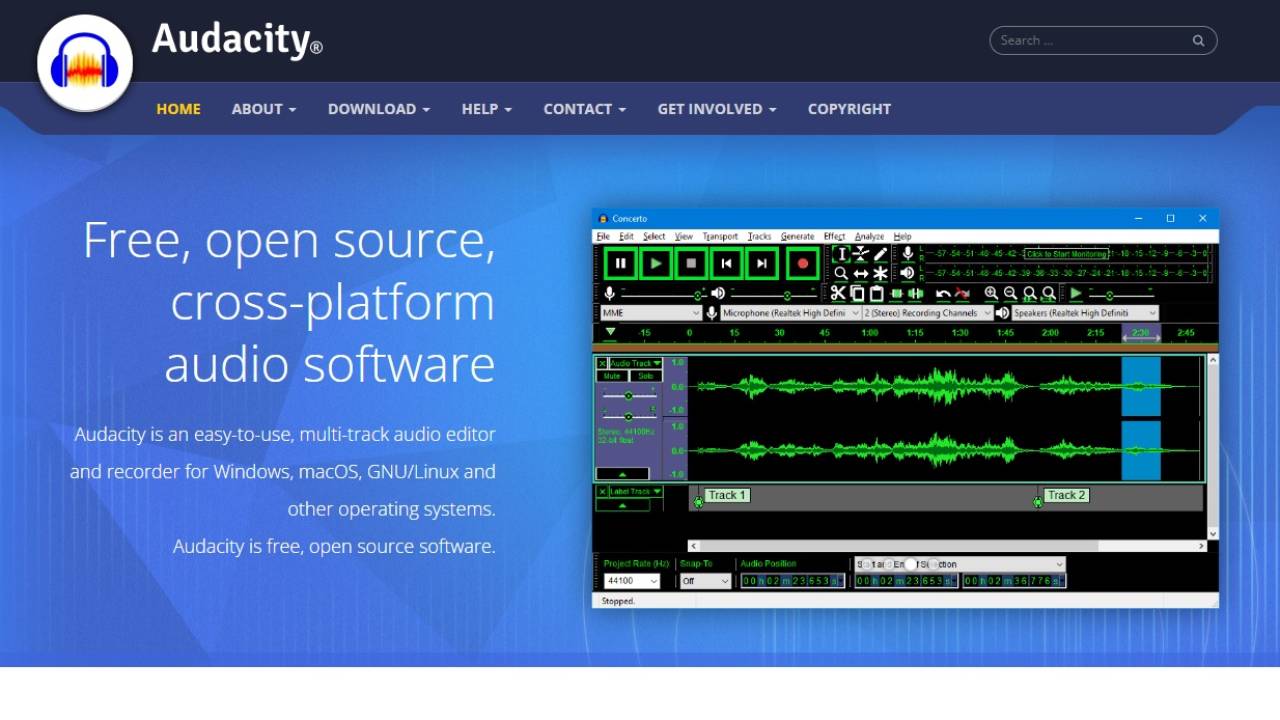
Task: Adjust the Audio Track gain slider
Action: [628, 396]
